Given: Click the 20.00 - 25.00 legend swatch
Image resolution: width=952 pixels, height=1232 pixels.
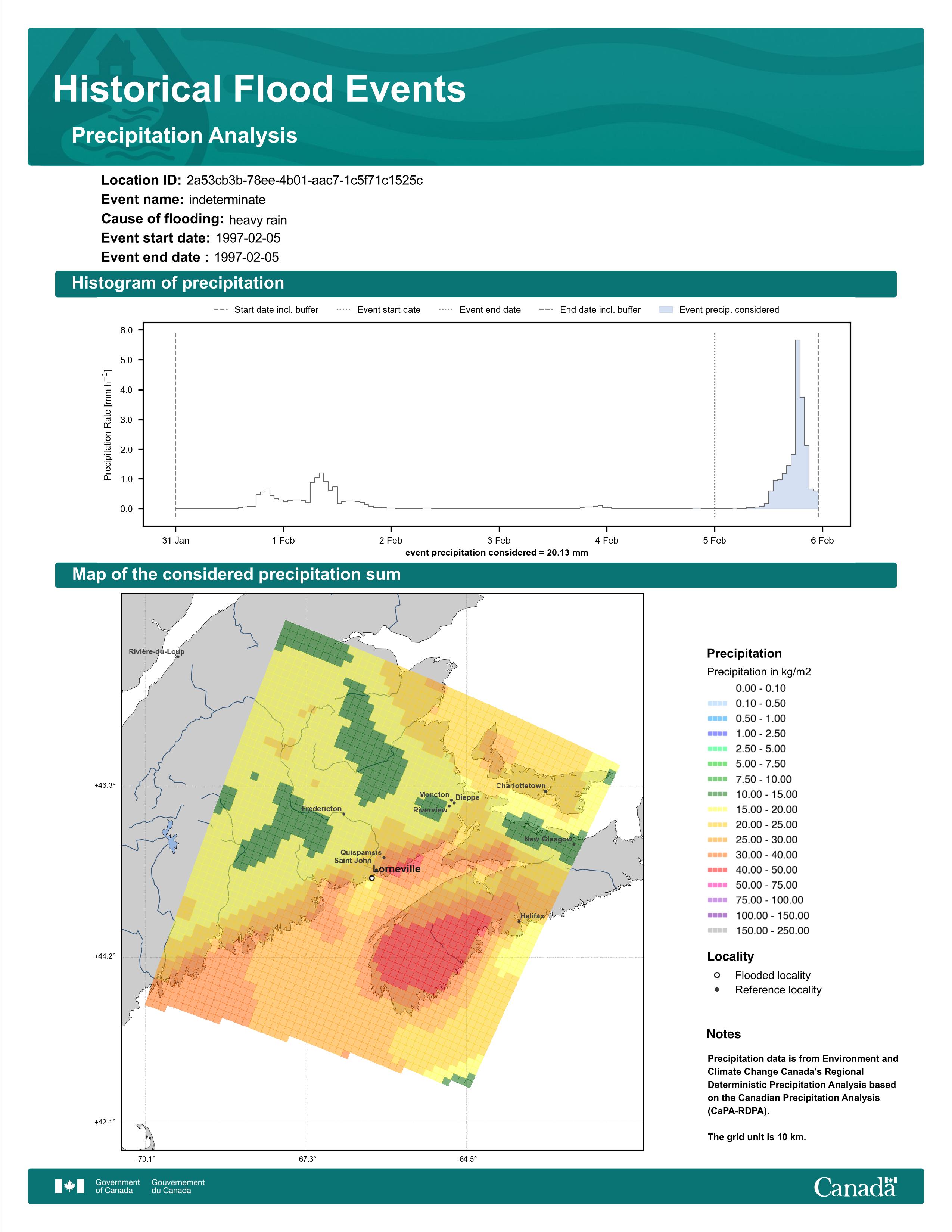Looking at the screenshot, I should click(718, 825).
